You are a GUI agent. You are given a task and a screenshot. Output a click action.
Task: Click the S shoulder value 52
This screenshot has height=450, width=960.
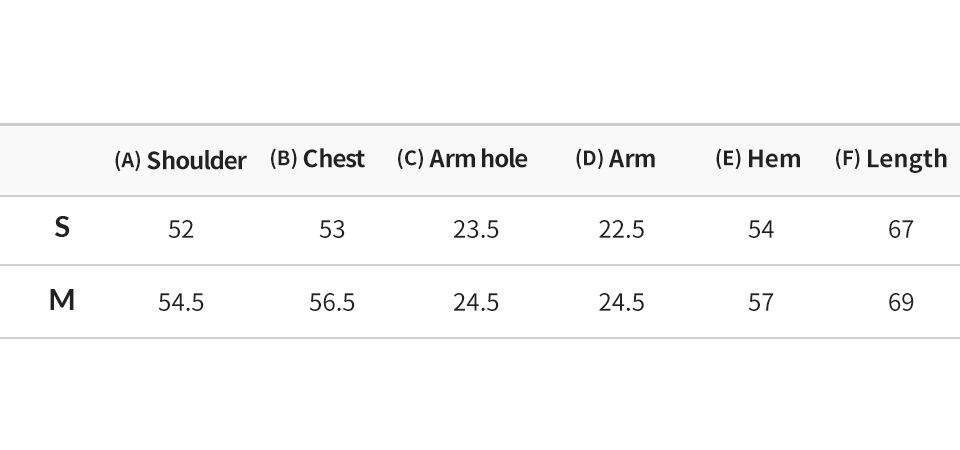point(181,230)
